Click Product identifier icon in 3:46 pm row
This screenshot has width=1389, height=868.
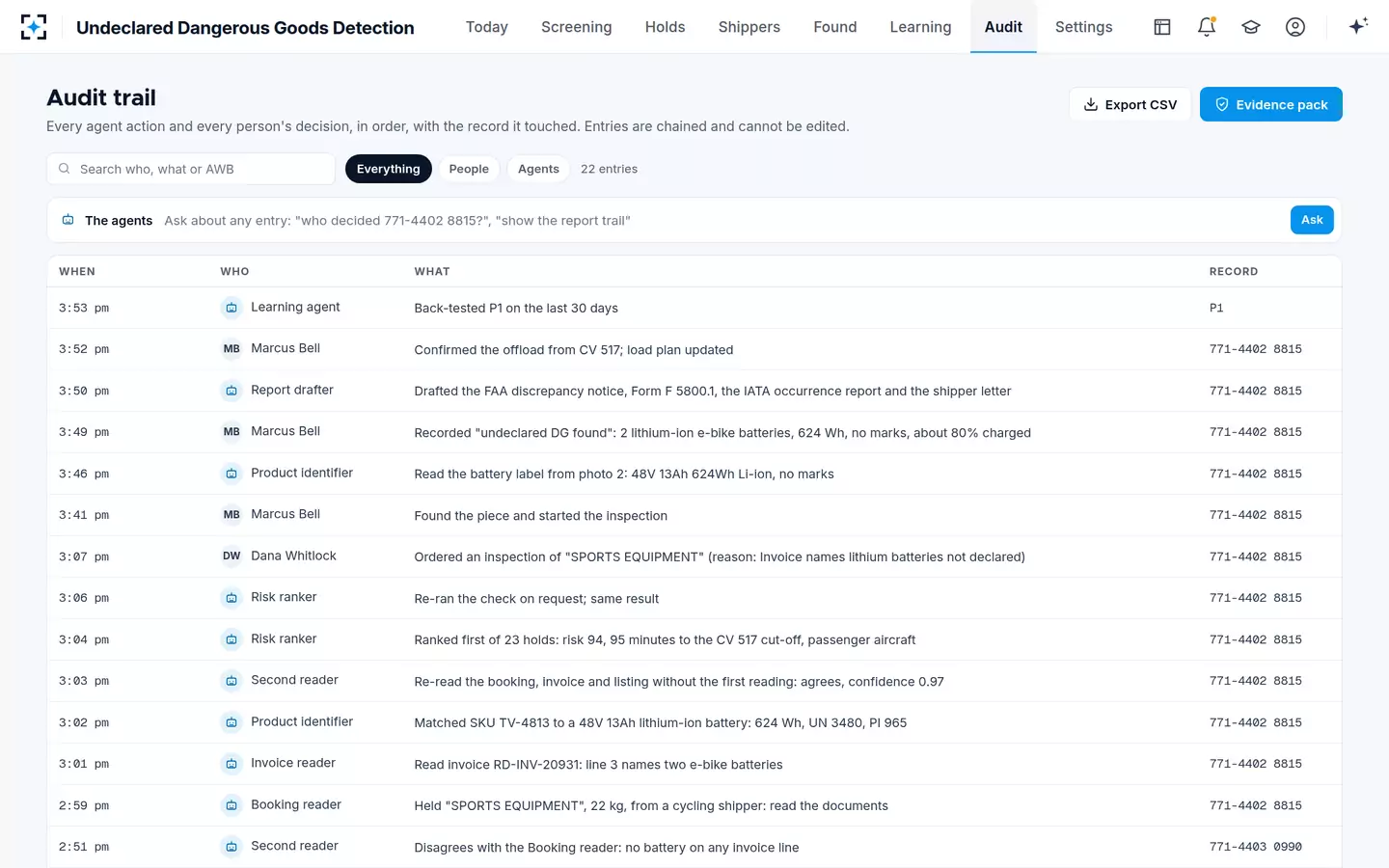tap(231, 474)
